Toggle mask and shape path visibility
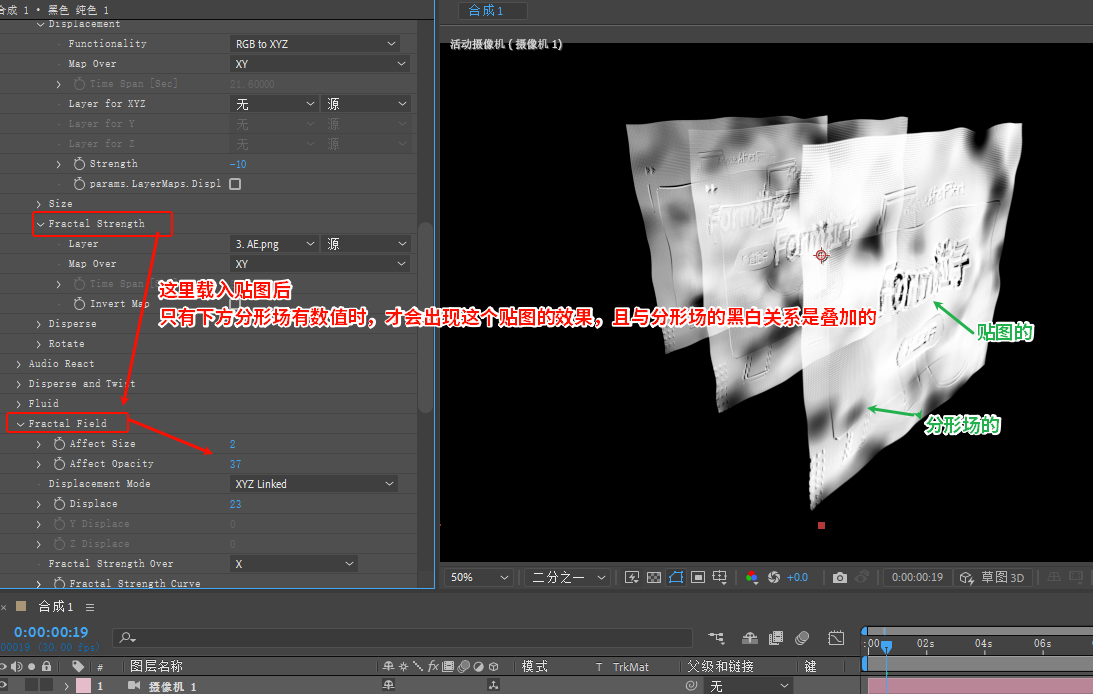Image resolution: width=1093 pixels, height=694 pixels. coord(675,577)
